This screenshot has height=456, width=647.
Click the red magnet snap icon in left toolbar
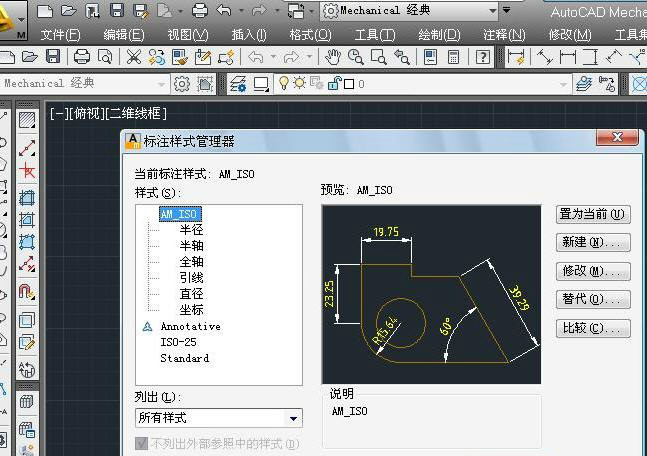pos(27,292)
